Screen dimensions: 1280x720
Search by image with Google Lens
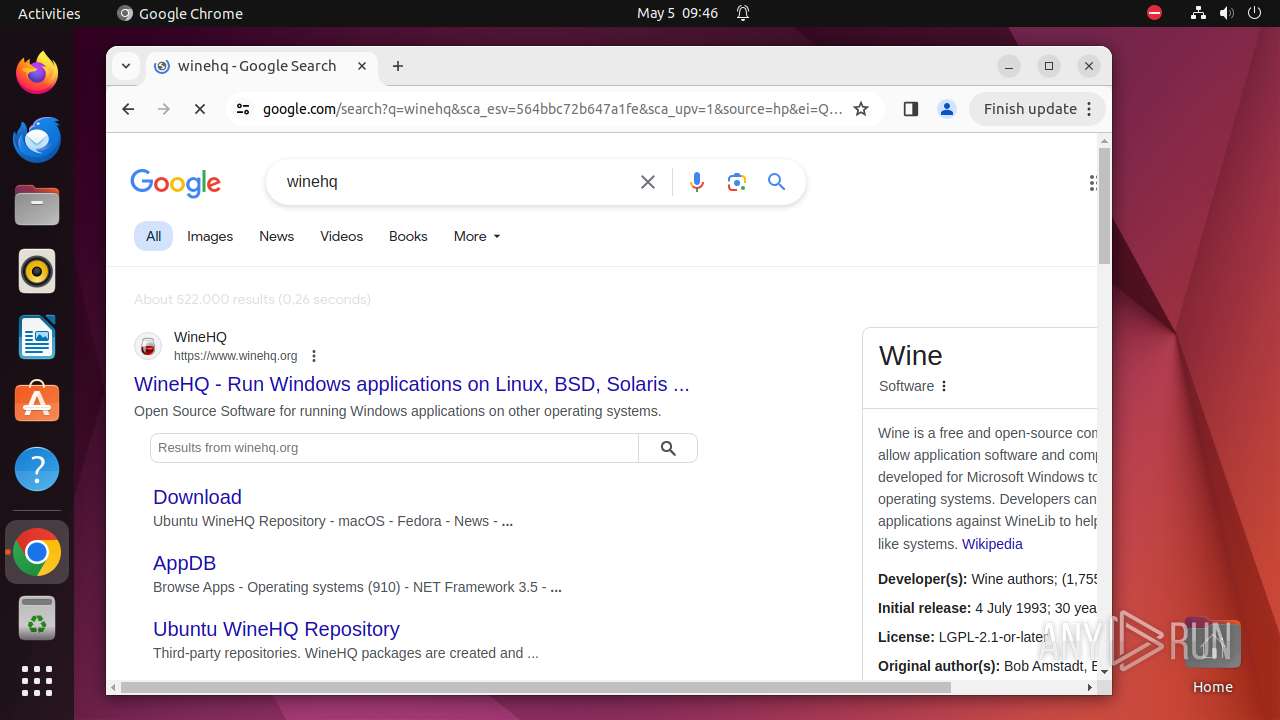[737, 182]
